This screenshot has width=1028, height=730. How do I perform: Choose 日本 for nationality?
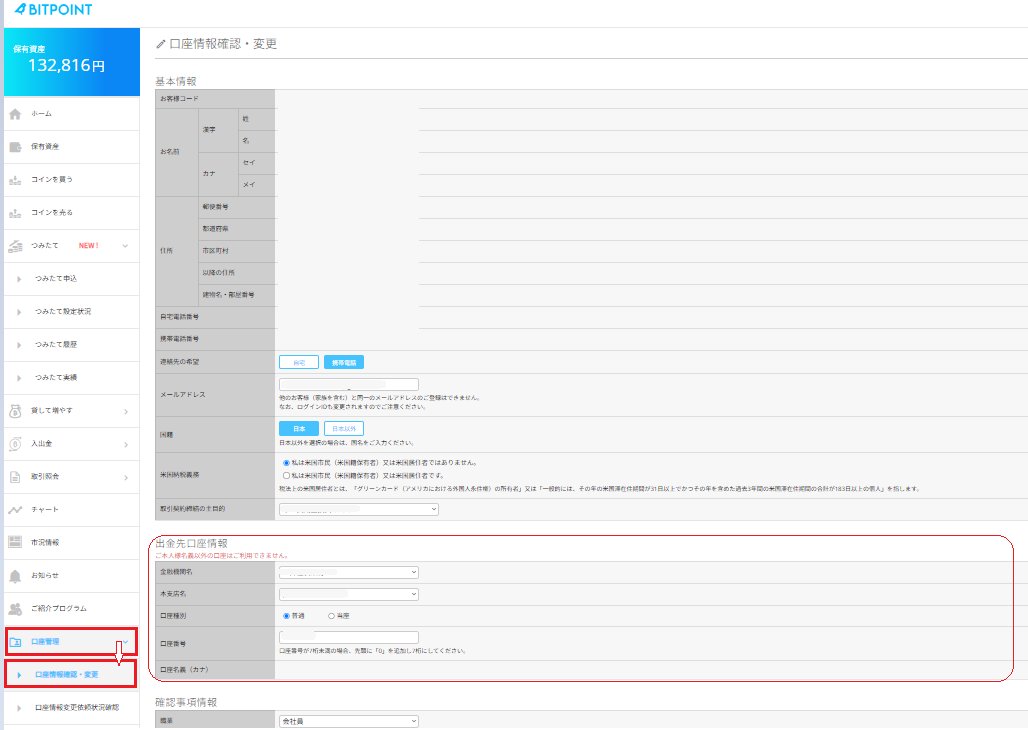[299, 429]
